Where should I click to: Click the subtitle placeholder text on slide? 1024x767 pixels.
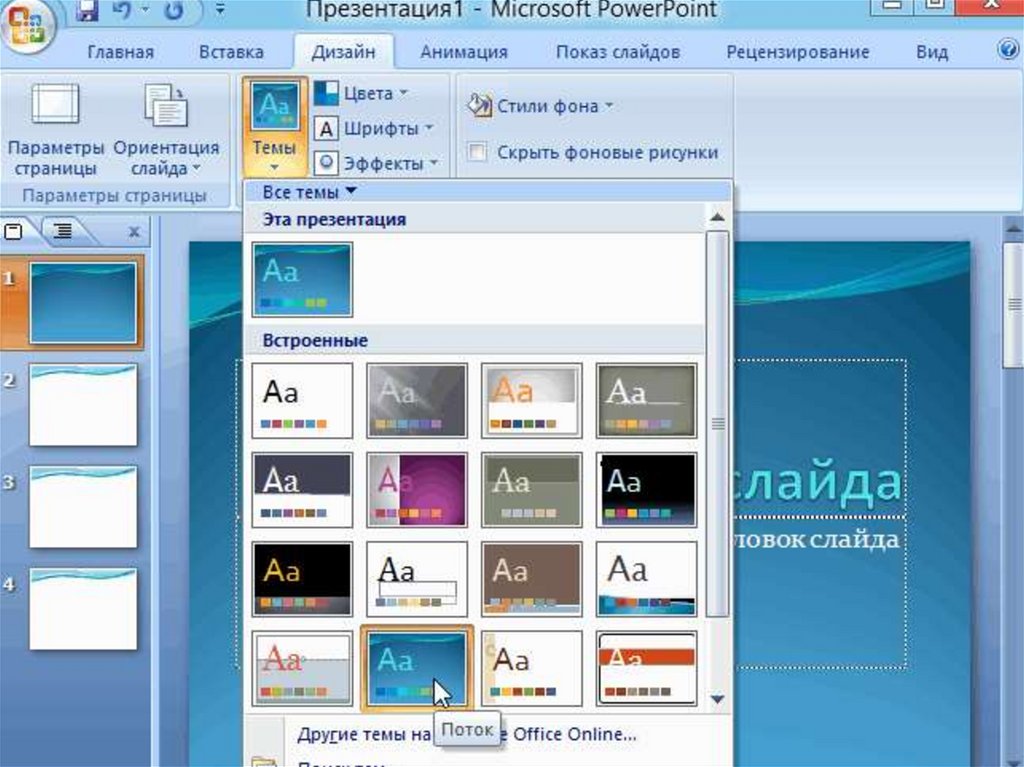click(816, 540)
